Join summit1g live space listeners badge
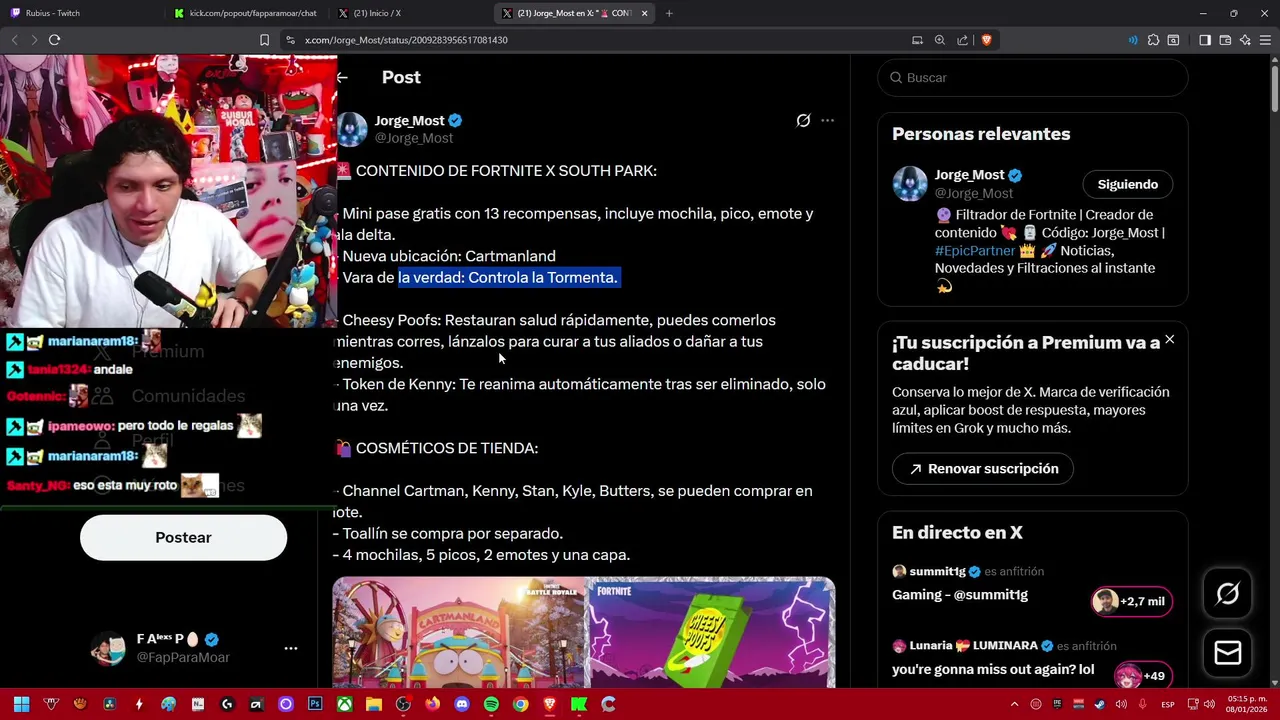The height and width of the screenshot is (720, 1280). [1131, 601]
